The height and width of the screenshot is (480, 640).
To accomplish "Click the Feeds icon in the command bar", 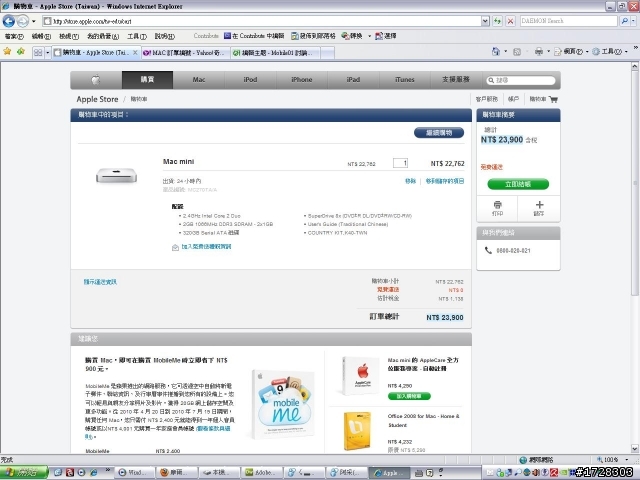I will pyautogui.click(x=517, y=52).
